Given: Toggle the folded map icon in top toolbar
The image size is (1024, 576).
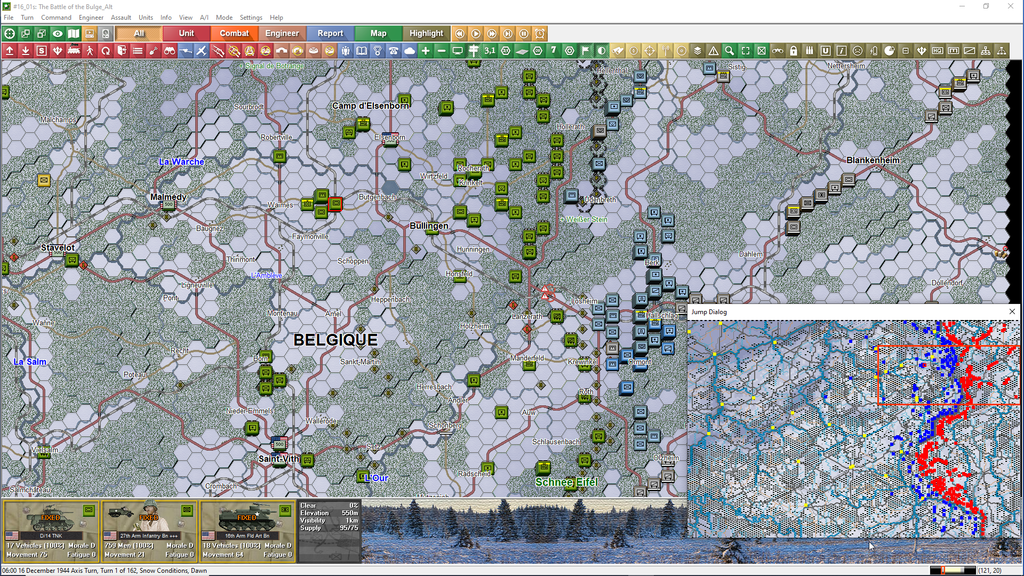Looking at the screenshot, I should 73,33.
